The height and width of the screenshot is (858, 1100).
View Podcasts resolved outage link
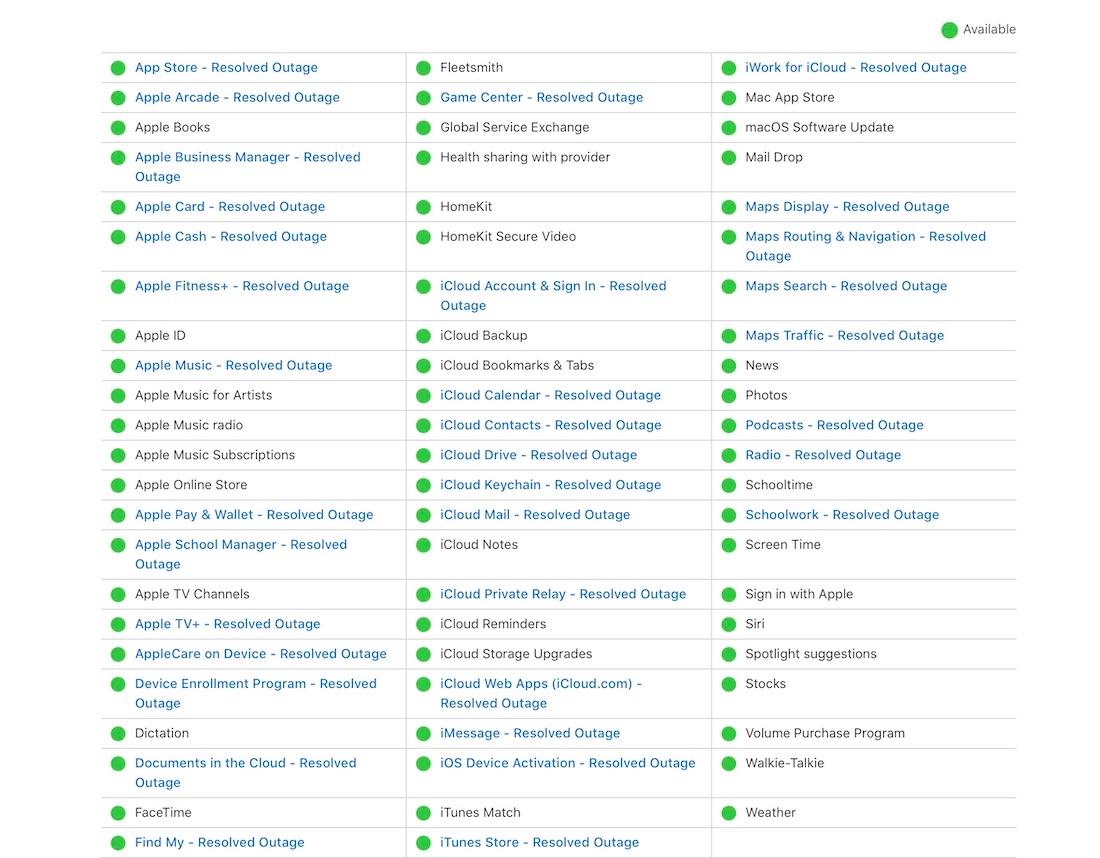click(834, 425)
